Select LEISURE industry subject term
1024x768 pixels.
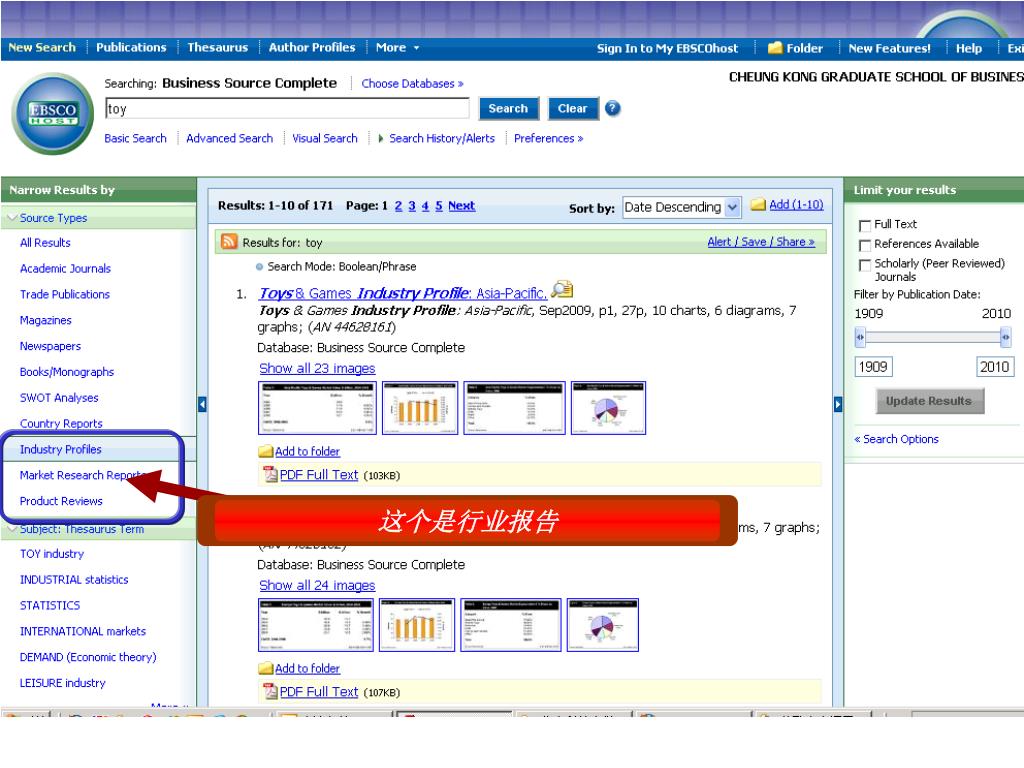point(62,683)
